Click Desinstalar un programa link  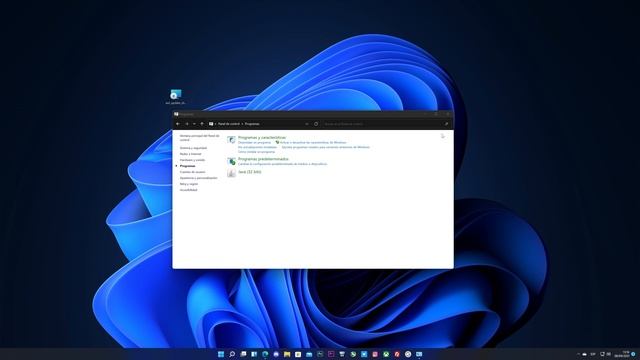point(254,143)
